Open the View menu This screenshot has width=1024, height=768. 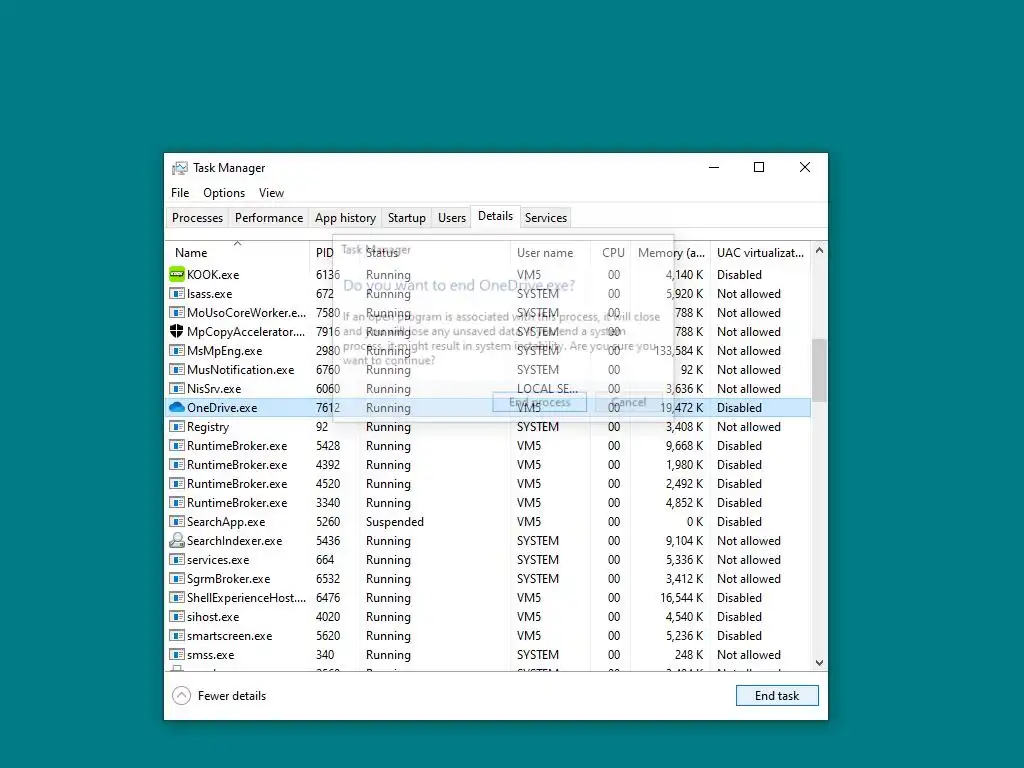tap(271, 193)
